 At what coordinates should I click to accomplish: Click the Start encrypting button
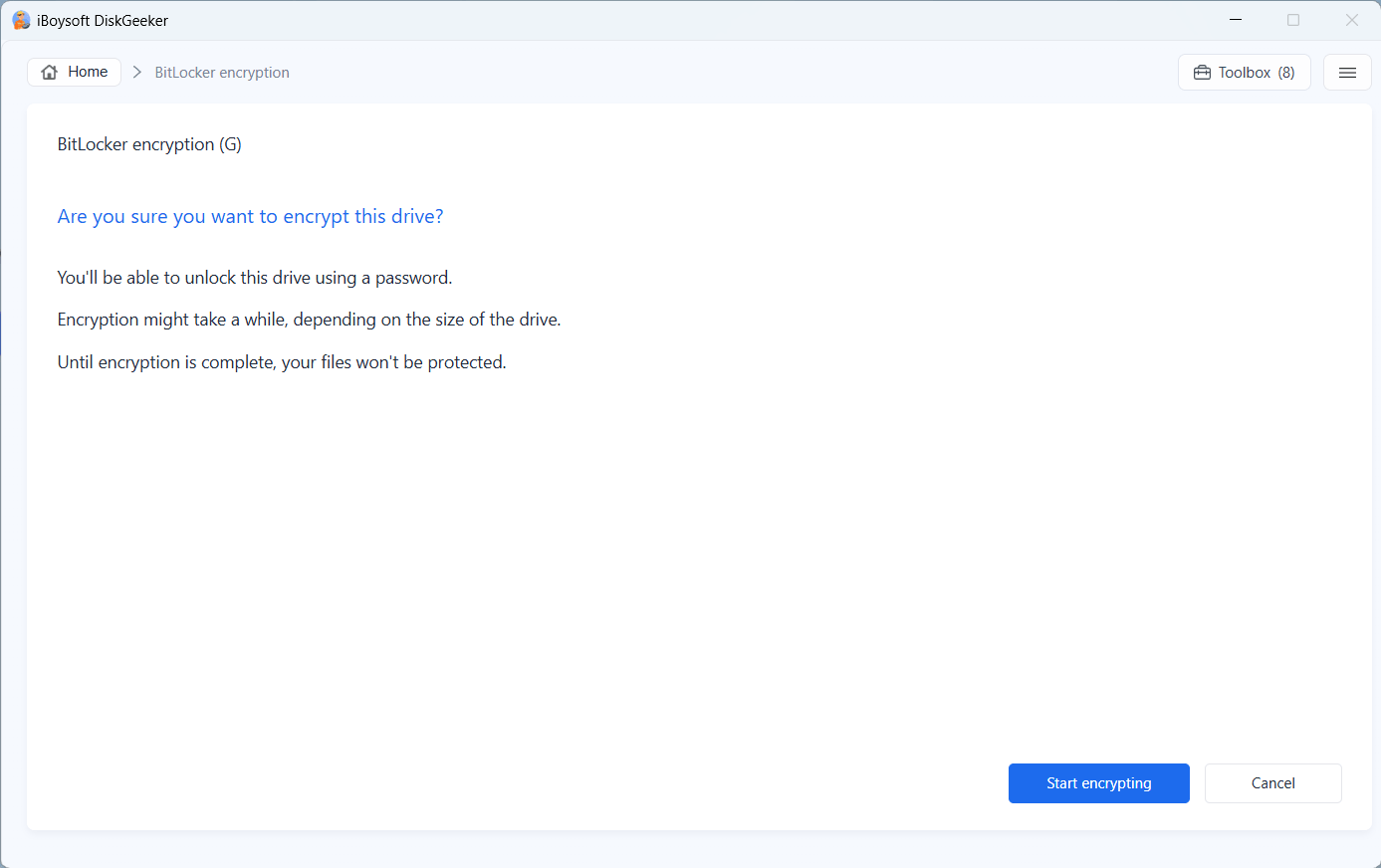point(1098,783)
